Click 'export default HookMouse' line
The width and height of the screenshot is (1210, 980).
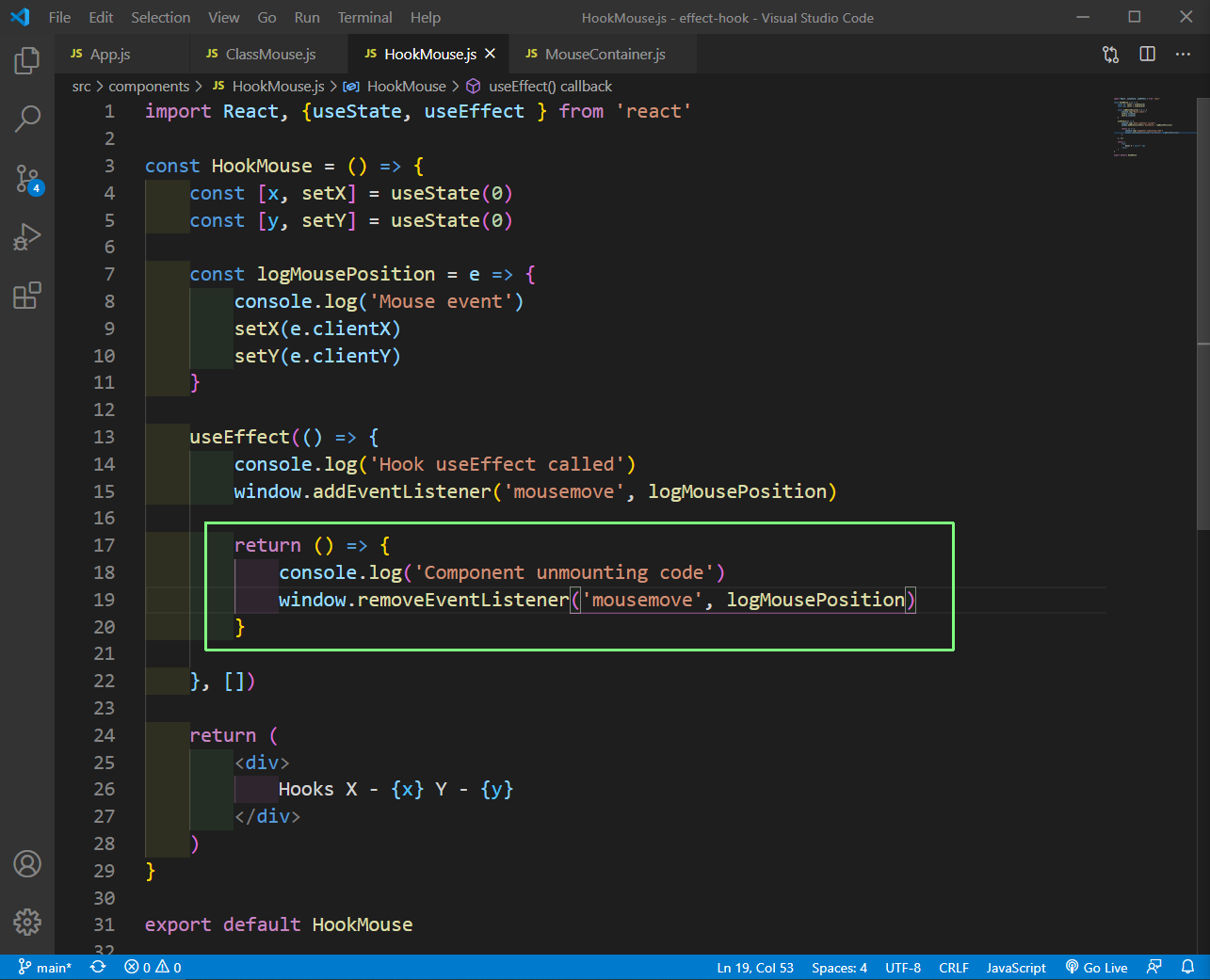coord(279,924)
